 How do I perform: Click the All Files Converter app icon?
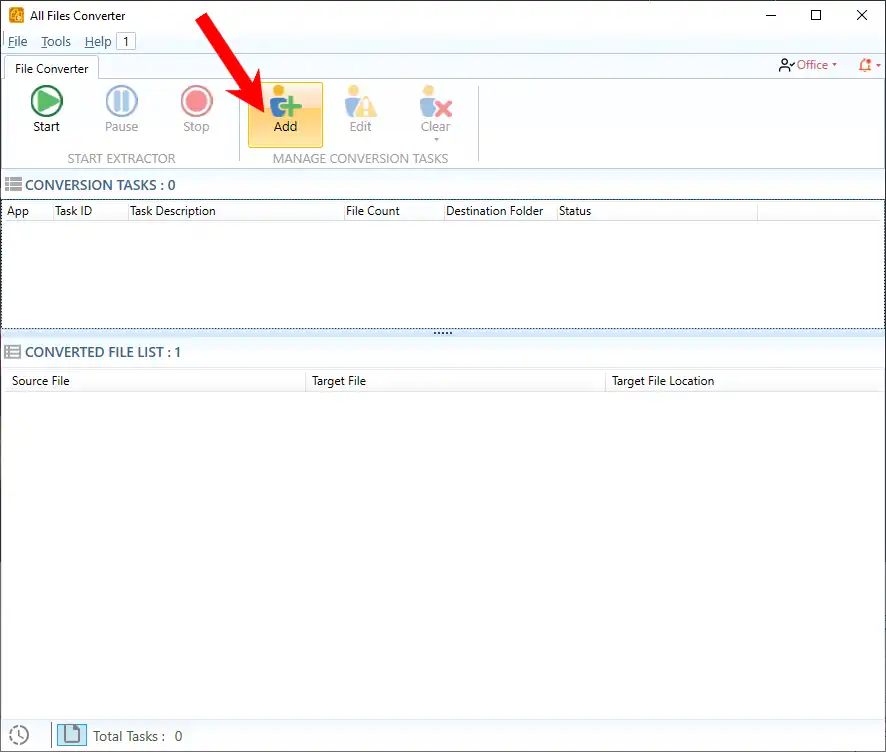click(x=16, y=15)
